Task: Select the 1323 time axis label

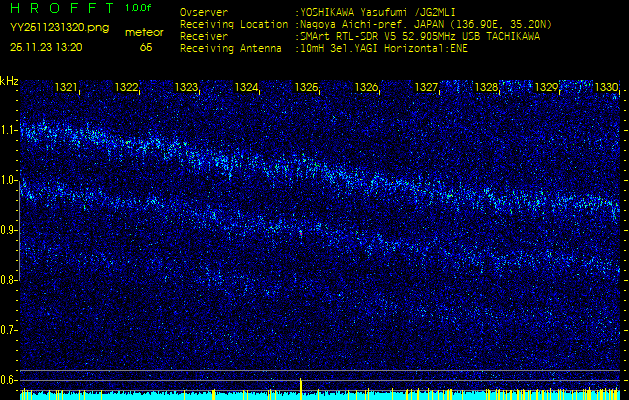Action: [x=186, y=88]
